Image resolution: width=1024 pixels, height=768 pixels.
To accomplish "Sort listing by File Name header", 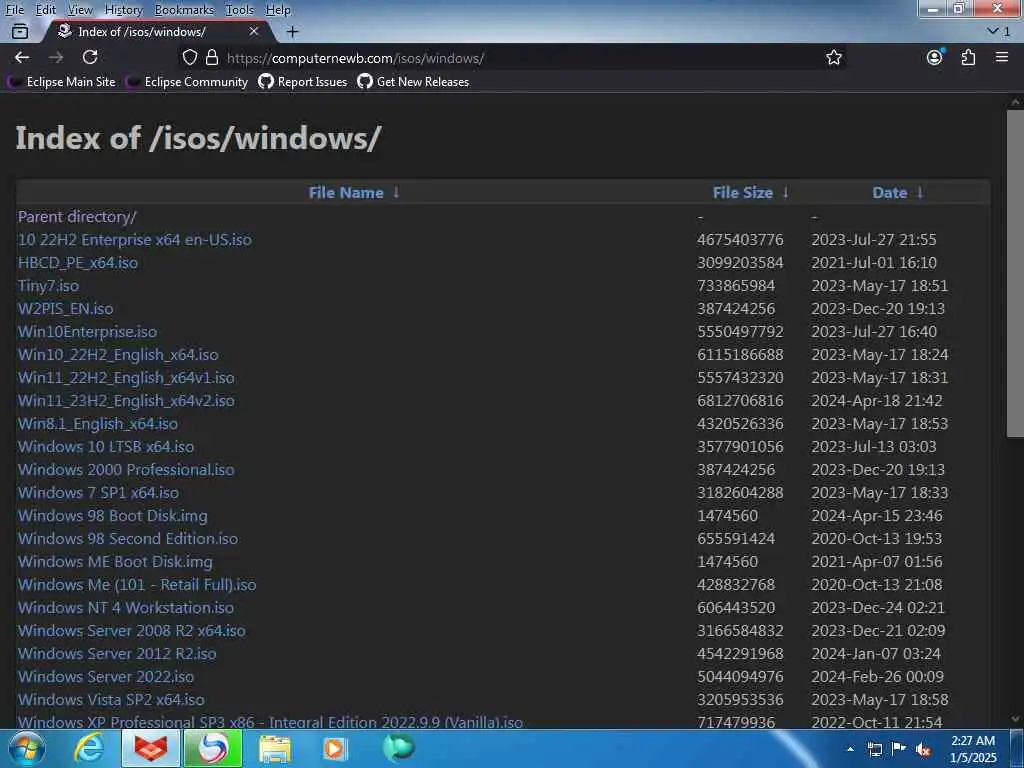I will (x=346, y=193).
